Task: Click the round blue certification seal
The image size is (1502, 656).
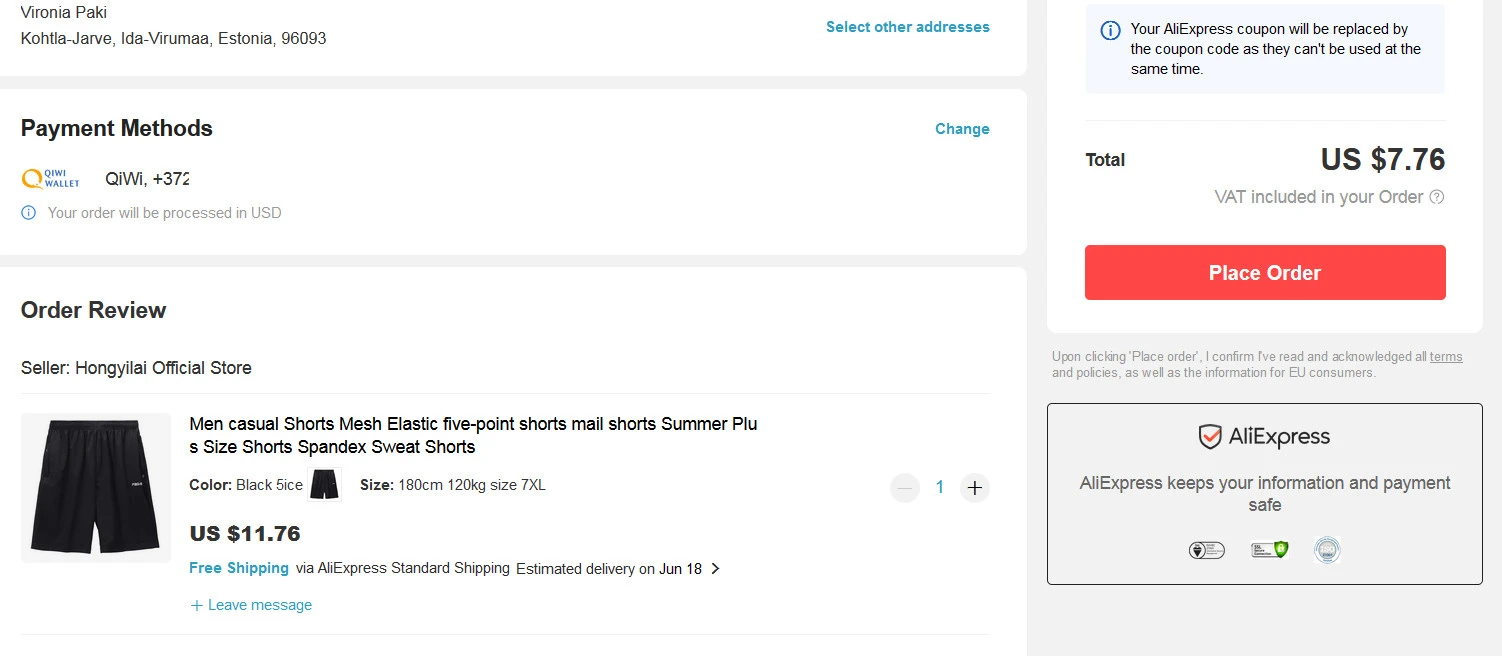Action: (1327, 549)
